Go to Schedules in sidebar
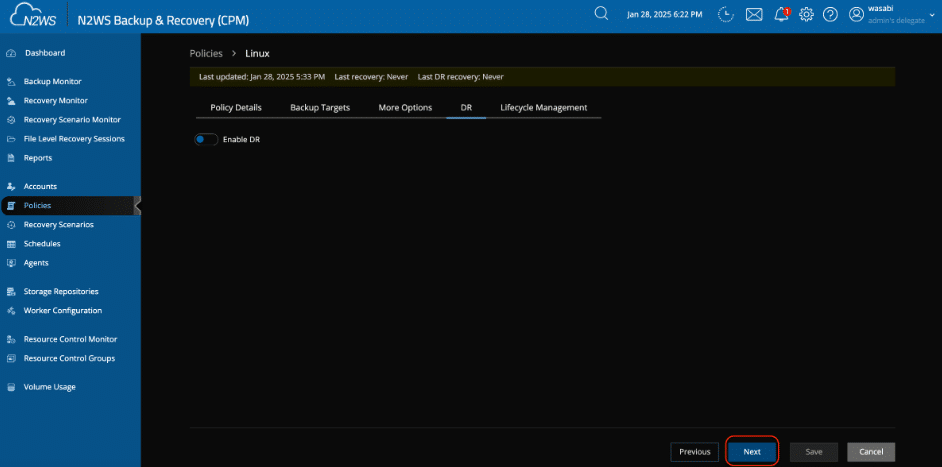Image resolution: width=942 pixels, height=467 pixels. [42, 244]
